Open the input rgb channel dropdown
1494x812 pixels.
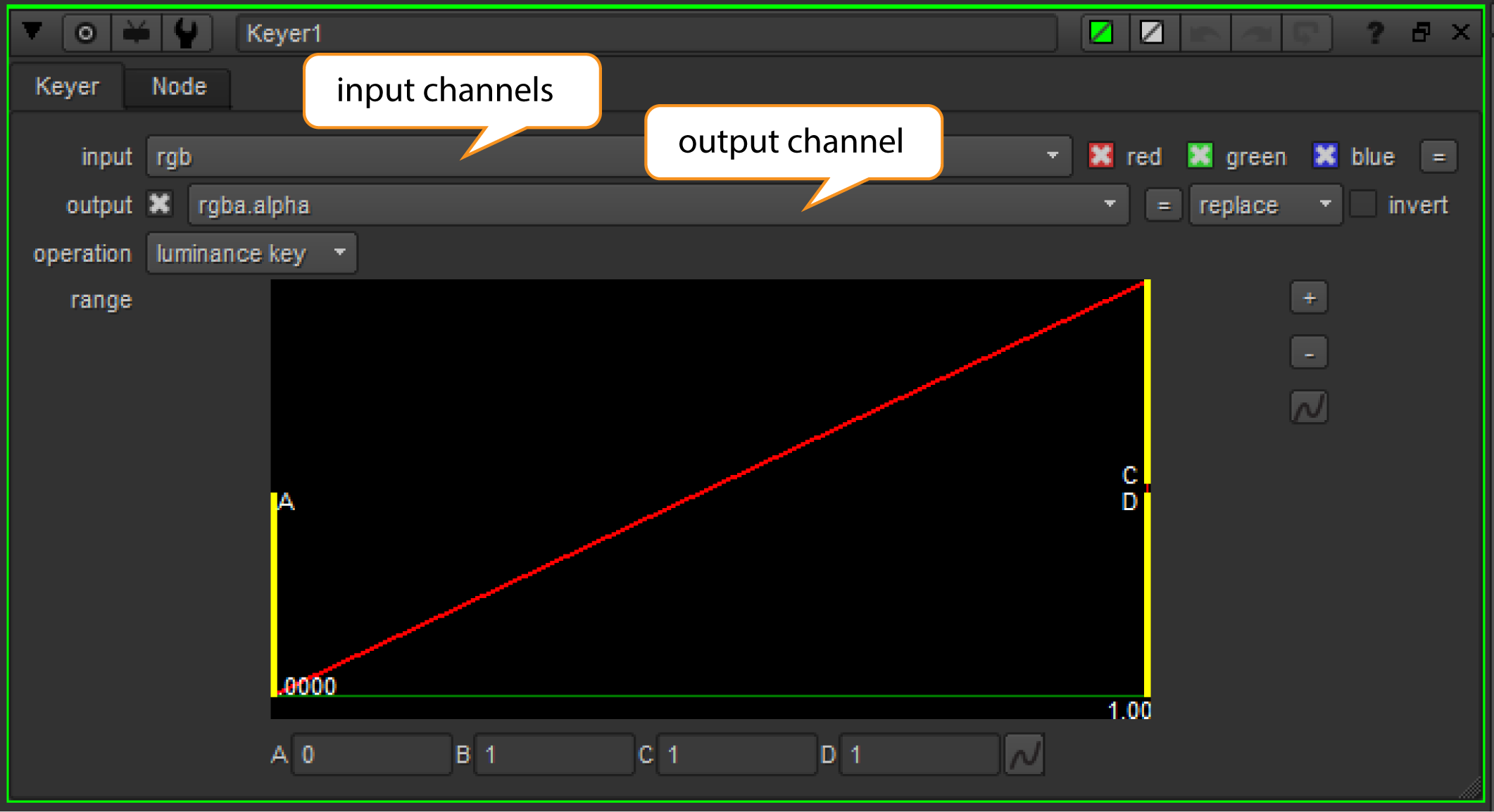click(1052, 156)
